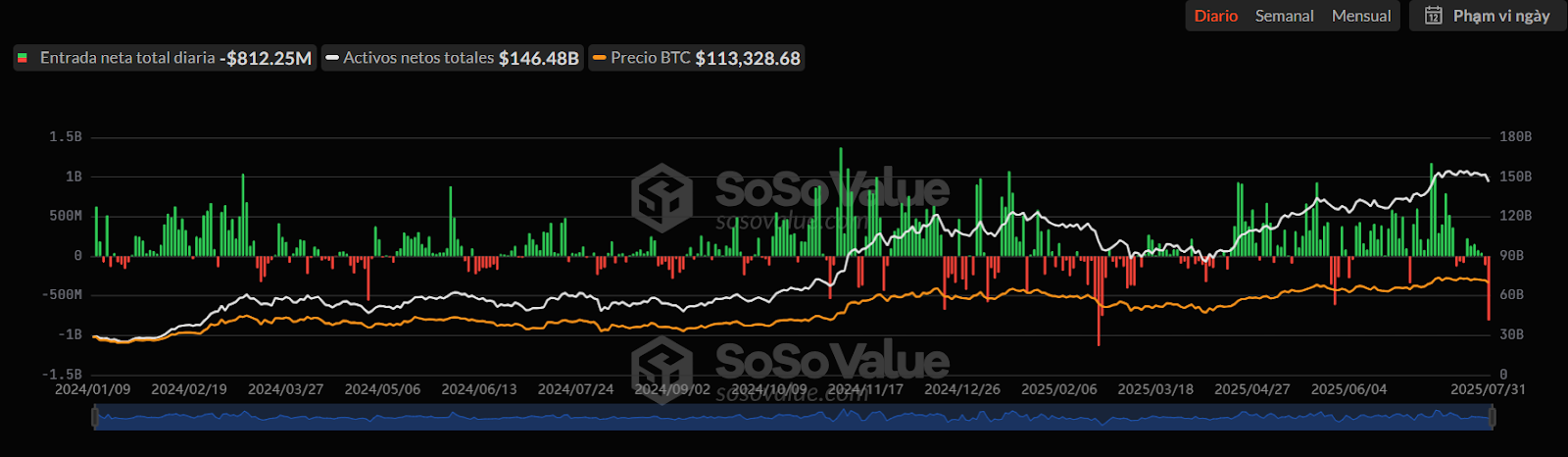The image size is (1568, 457).
Task: Grab the right handle of the range slider
Action: pyautogui.click(x=1493, y=418)
